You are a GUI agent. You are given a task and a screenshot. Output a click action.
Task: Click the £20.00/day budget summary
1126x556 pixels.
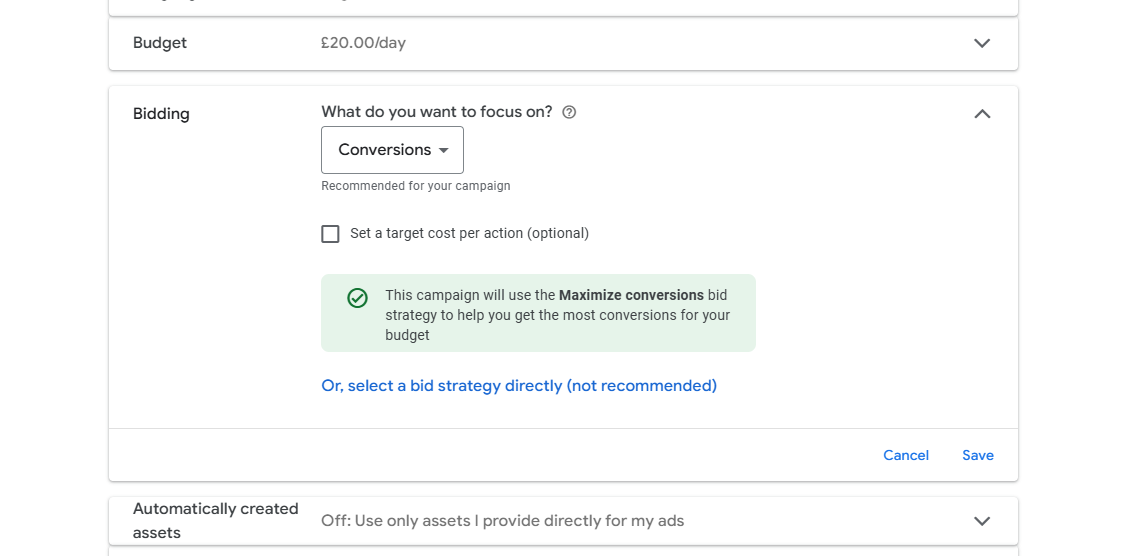pyautogui.click(x=363, y=43)
